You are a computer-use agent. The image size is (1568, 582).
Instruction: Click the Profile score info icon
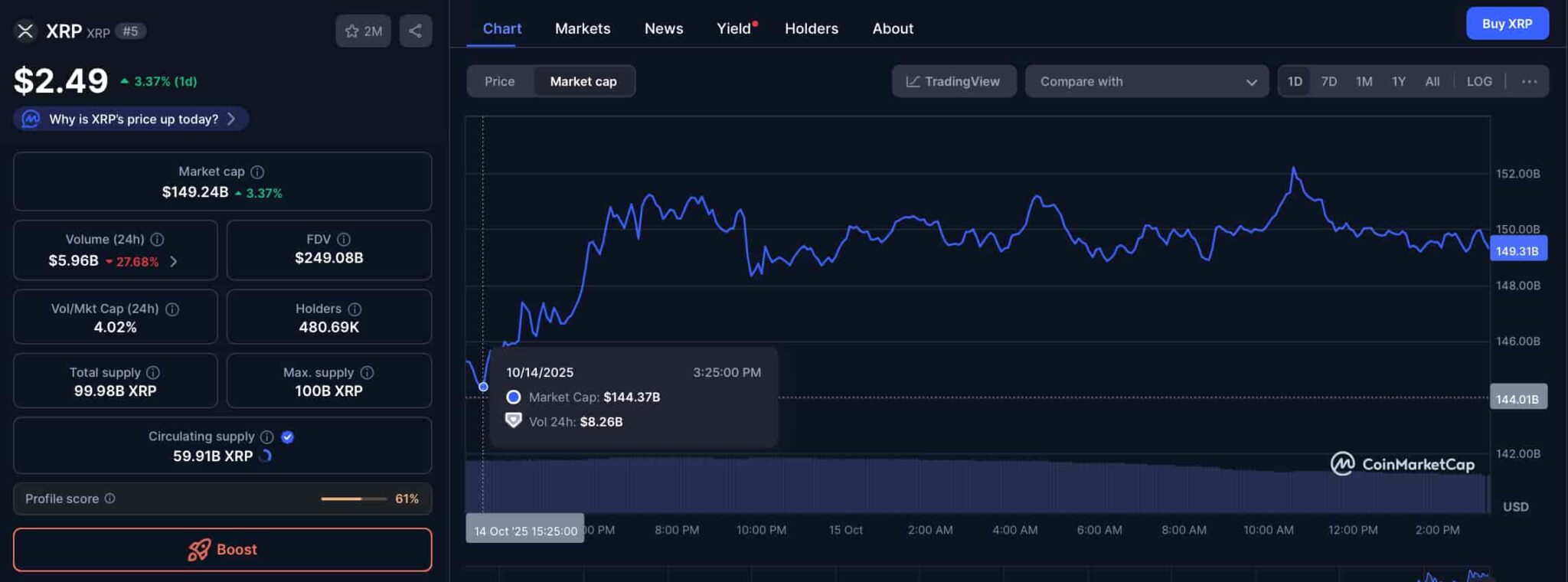(x=109, y=499)
